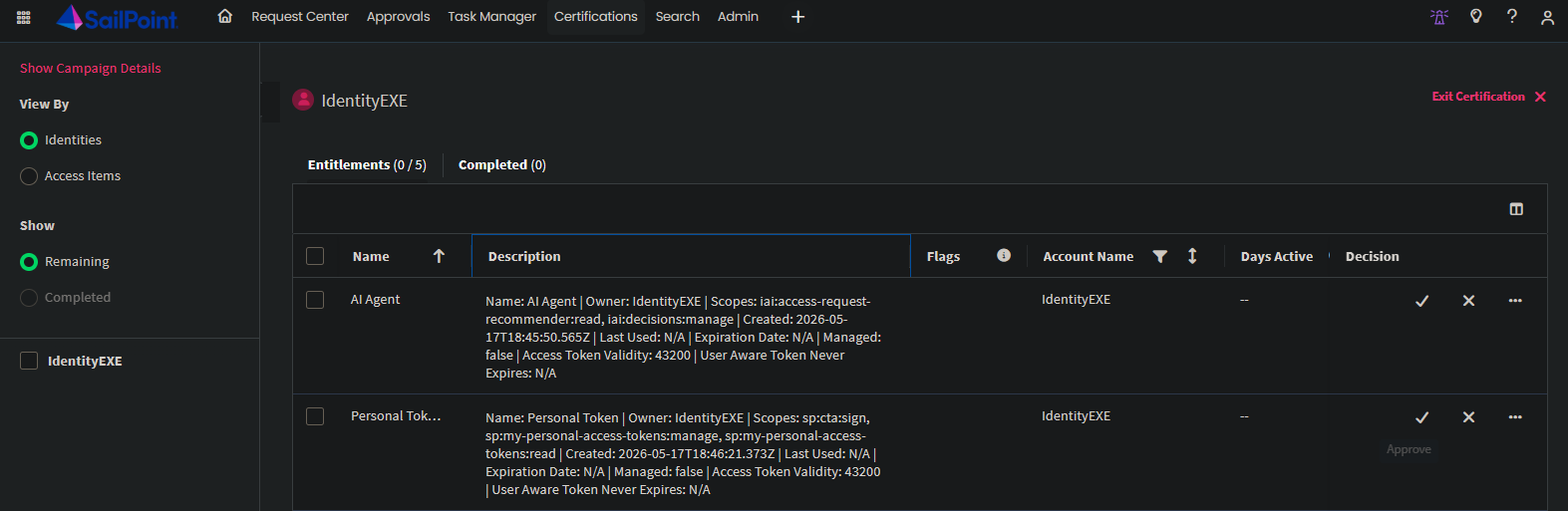Viewport: 1568px width, 511px height.
Task: Open the column chooser icon
Action: click(1516, 209)
